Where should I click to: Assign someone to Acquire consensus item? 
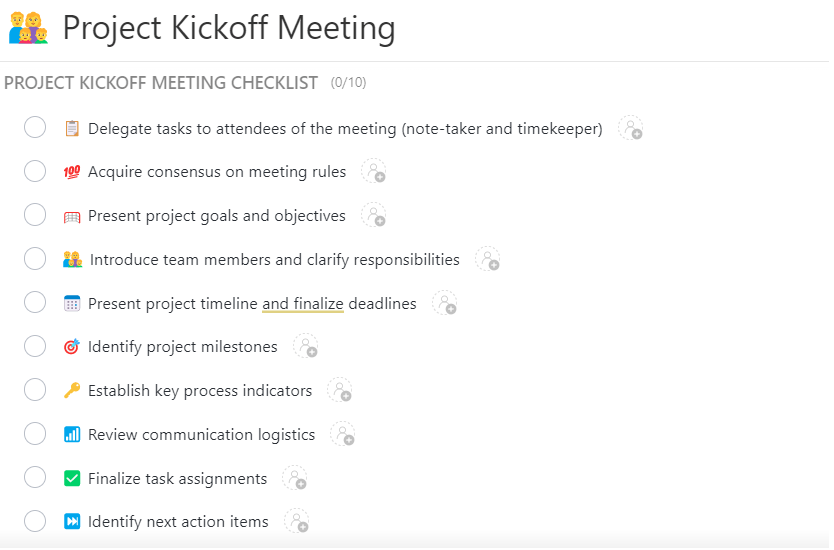pyautogui.click(x=373, y=171)
